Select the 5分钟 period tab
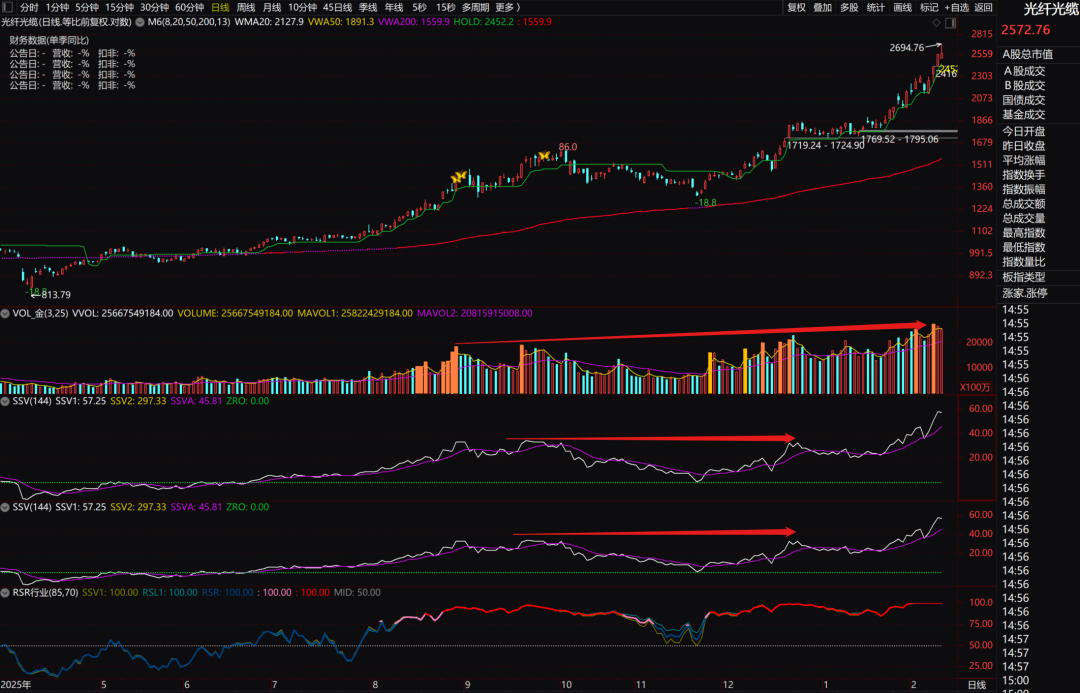Image resolution: width=1080 pixels, height=693 pixels. tap(87, 7)
